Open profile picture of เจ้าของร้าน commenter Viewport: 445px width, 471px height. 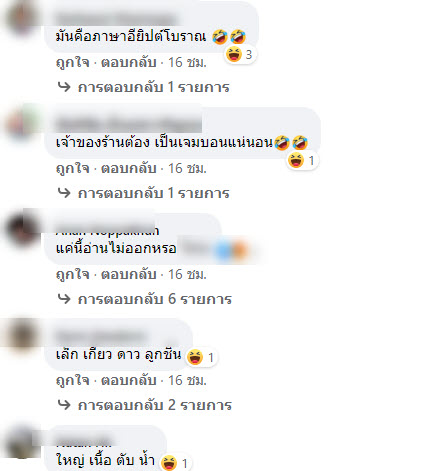pyautogui.click(x=22, y=125)
